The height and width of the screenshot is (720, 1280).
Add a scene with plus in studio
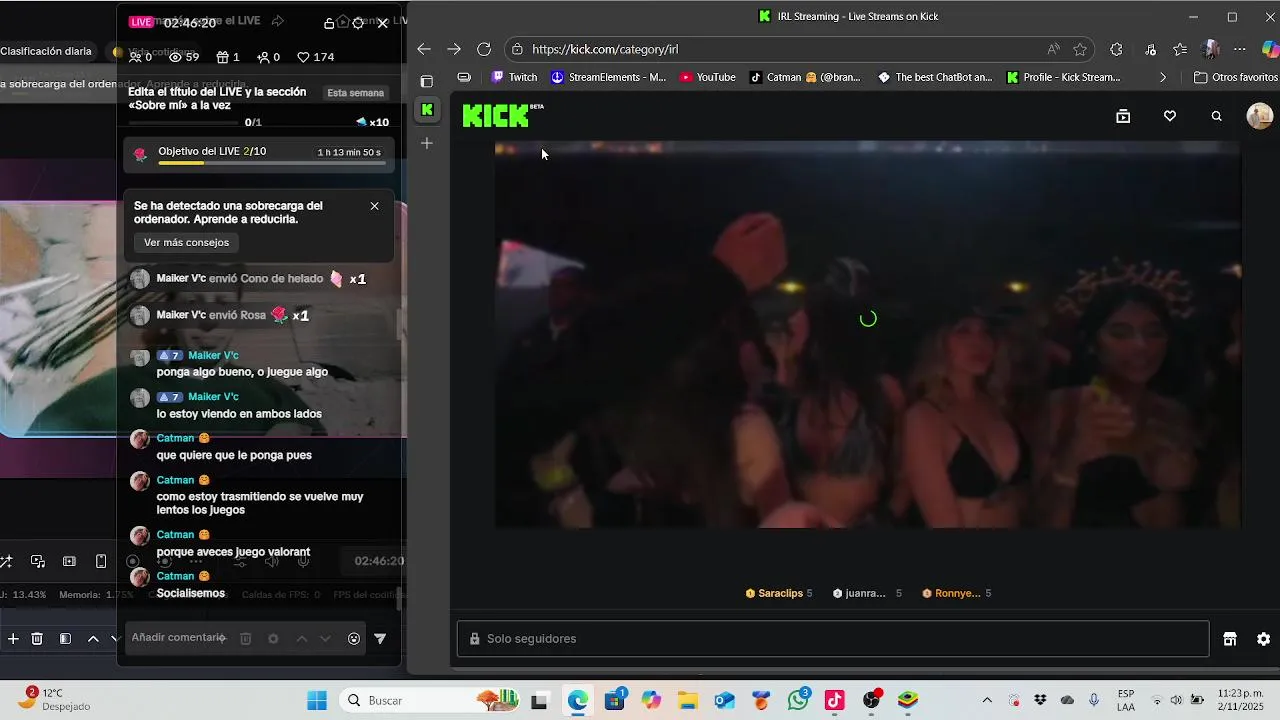click(x=13, y=639)
